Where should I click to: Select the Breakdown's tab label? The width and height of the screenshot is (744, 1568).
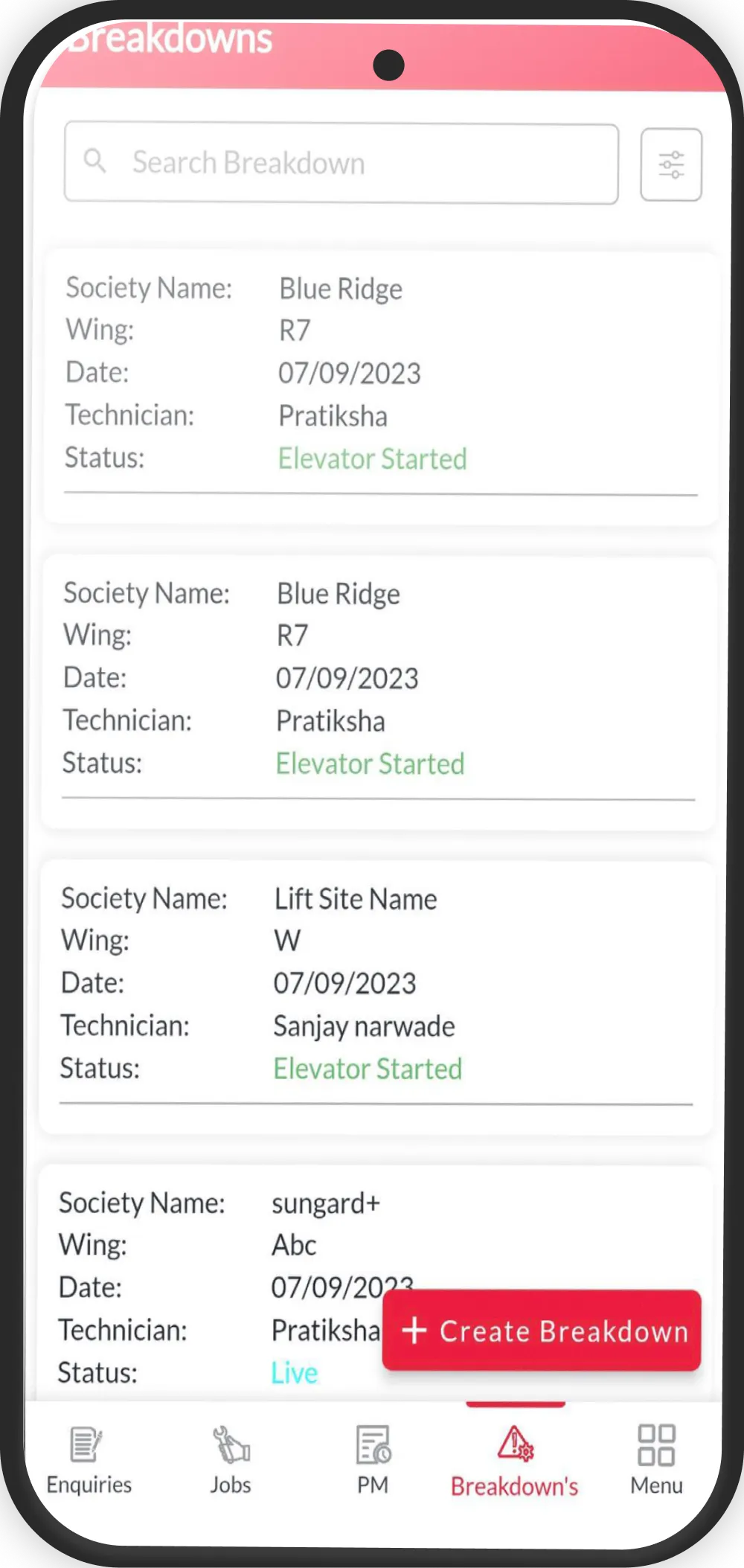pyautogui.click(x=515, y=1487)
